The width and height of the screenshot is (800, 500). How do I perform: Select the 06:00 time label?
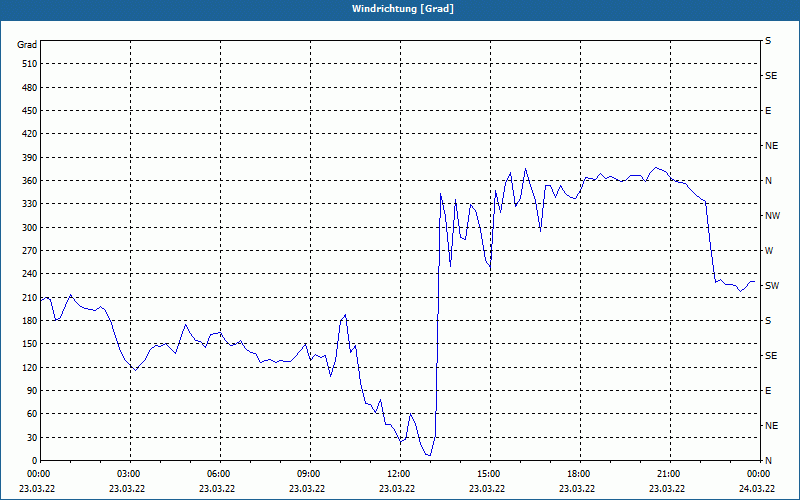tap(220, 474)
